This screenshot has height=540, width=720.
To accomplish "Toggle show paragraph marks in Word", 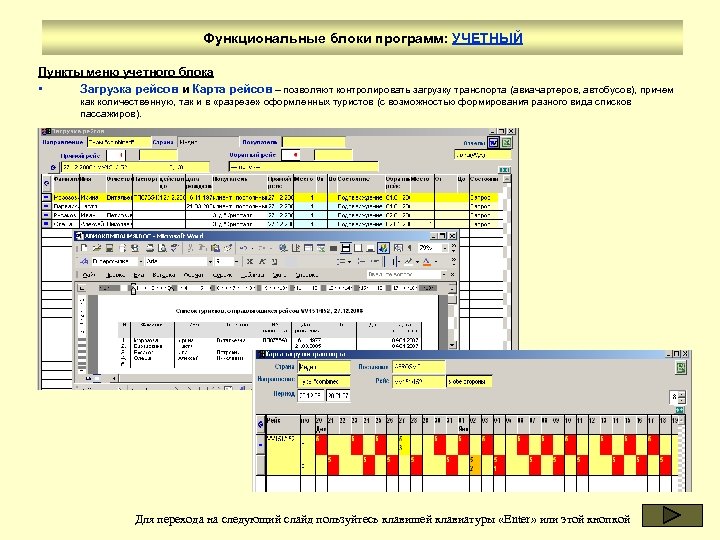I will click(x=410, y=248).
